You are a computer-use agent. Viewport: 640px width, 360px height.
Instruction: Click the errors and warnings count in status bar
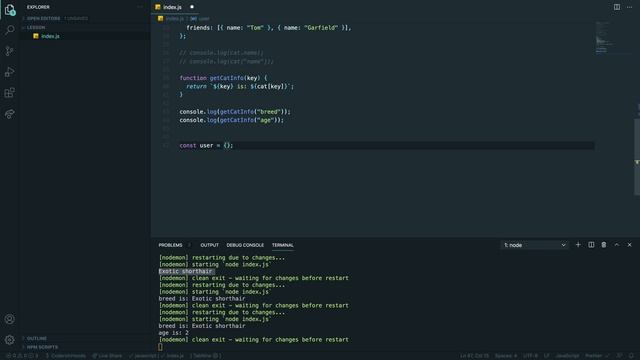point(22,356)
